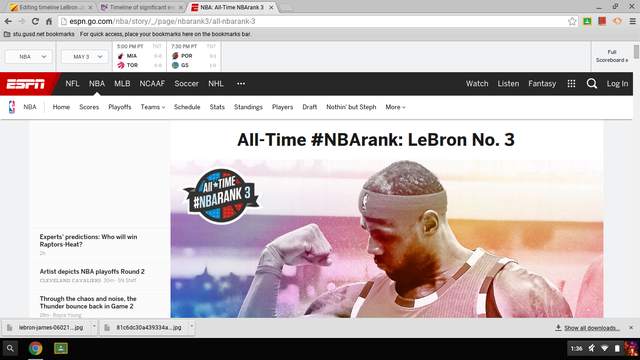Viewport: 640px width, 360px height.
Task: Open the Watch link
Action: pos(477,84)
